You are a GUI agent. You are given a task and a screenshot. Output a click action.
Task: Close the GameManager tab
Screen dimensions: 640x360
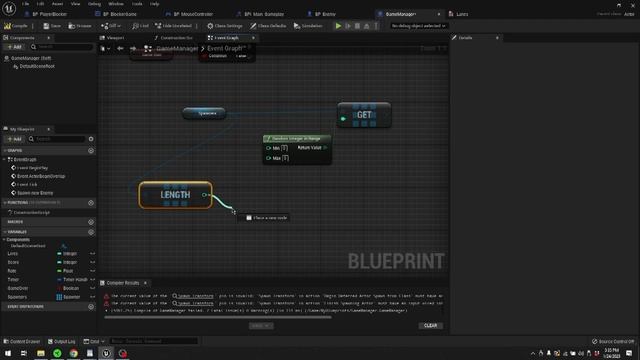coord(439,14)
